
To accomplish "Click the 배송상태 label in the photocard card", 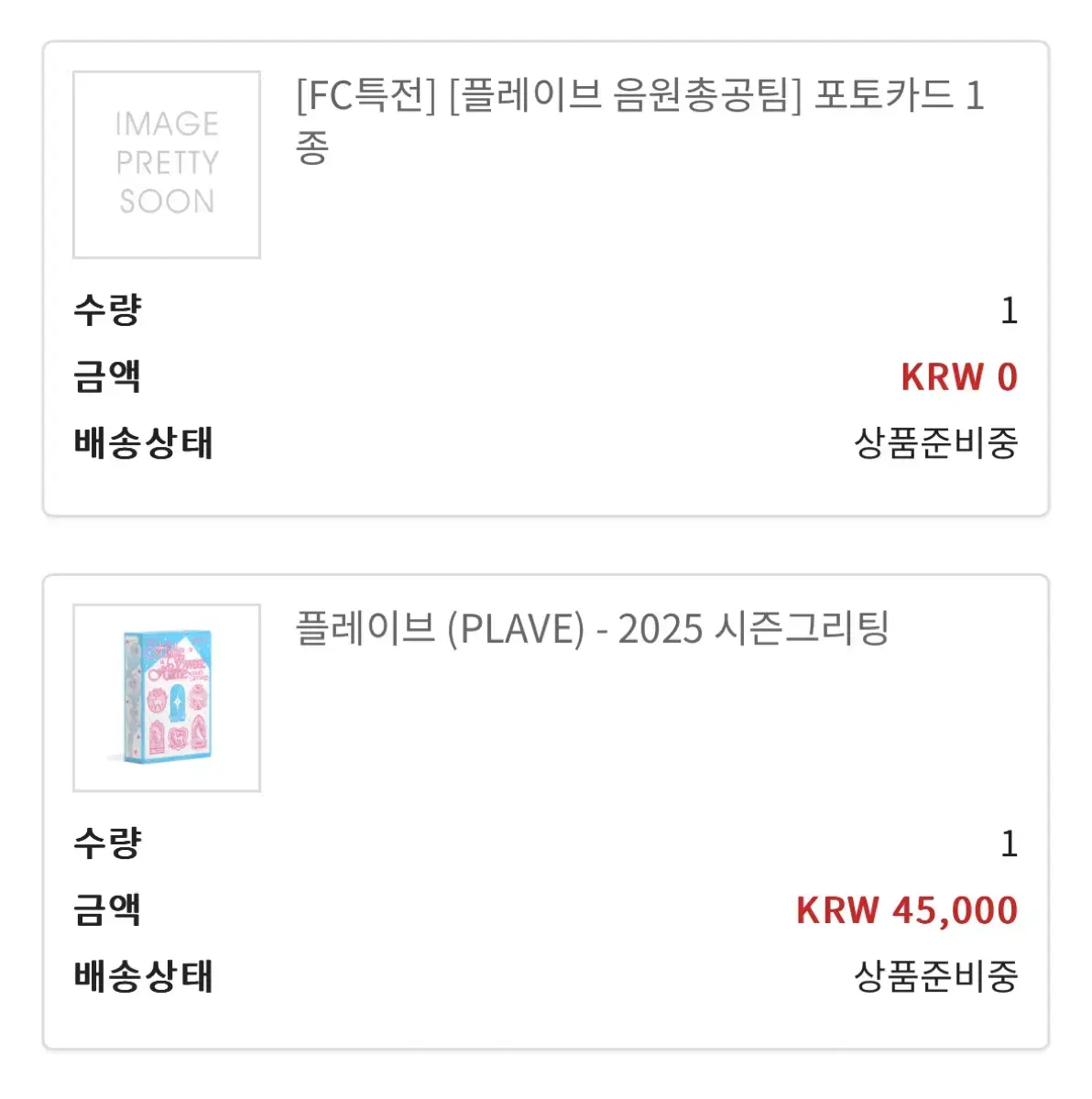I will coord(143,443).
